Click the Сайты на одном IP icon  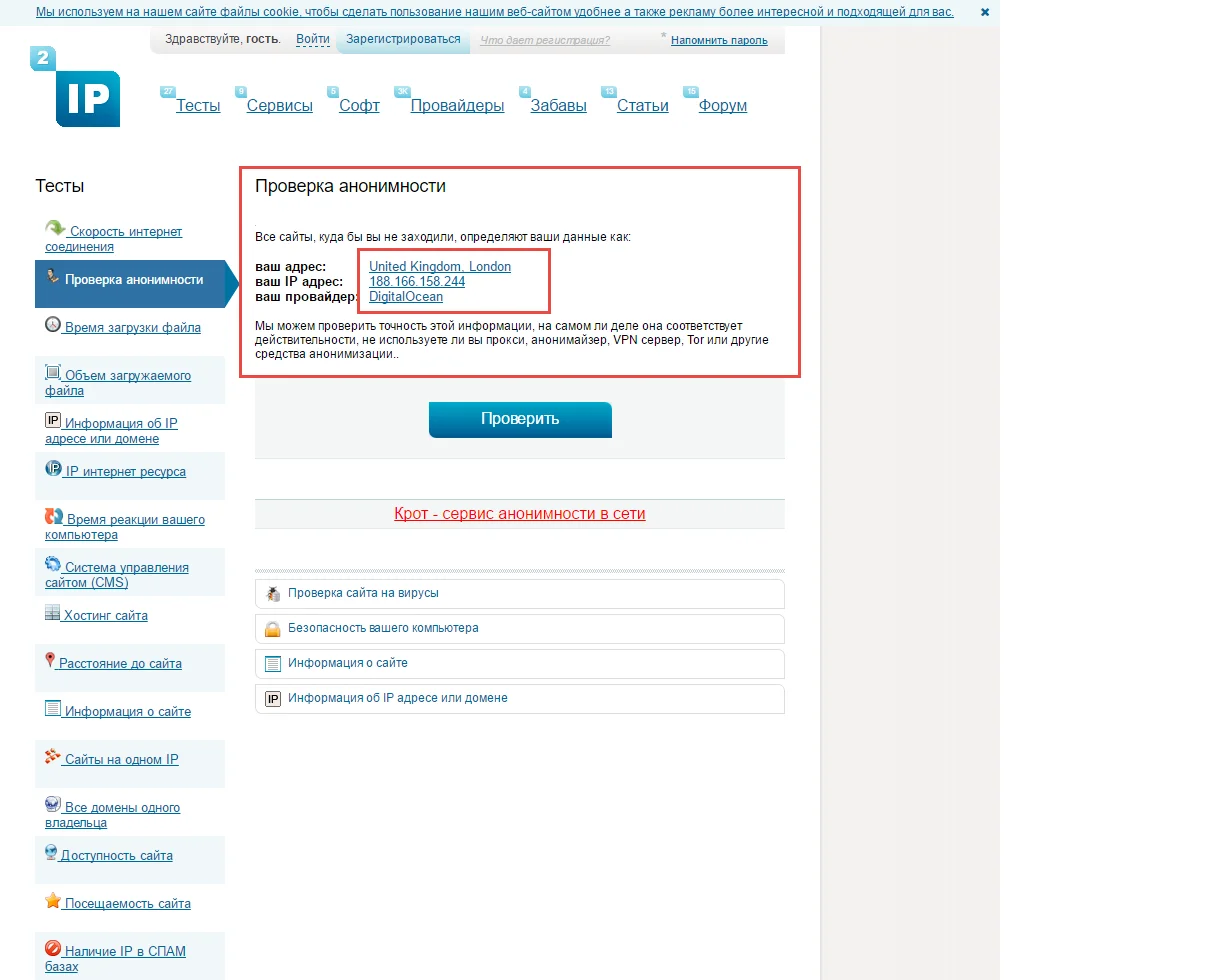click(x=53, y=756)
